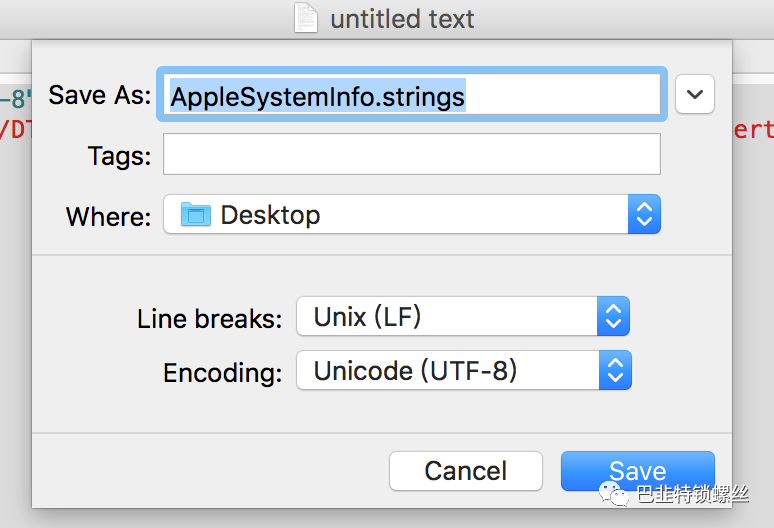This screenshot has height=528, width=774.
Task: Click the Desktop folder icon
Action: click(x=195, y=214)
